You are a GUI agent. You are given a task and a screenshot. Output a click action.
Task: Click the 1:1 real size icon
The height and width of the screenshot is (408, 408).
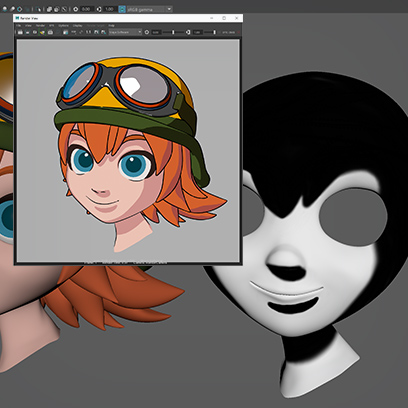(x=88, y=32)
